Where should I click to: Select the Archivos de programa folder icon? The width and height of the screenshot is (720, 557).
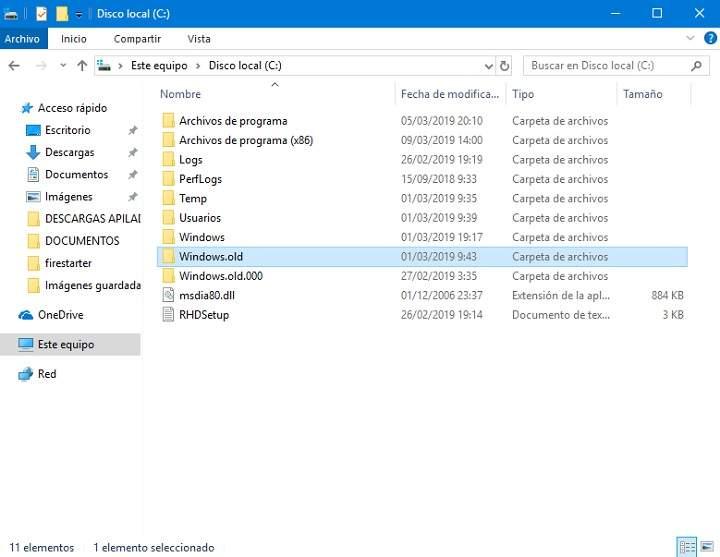tap(169, 121)
